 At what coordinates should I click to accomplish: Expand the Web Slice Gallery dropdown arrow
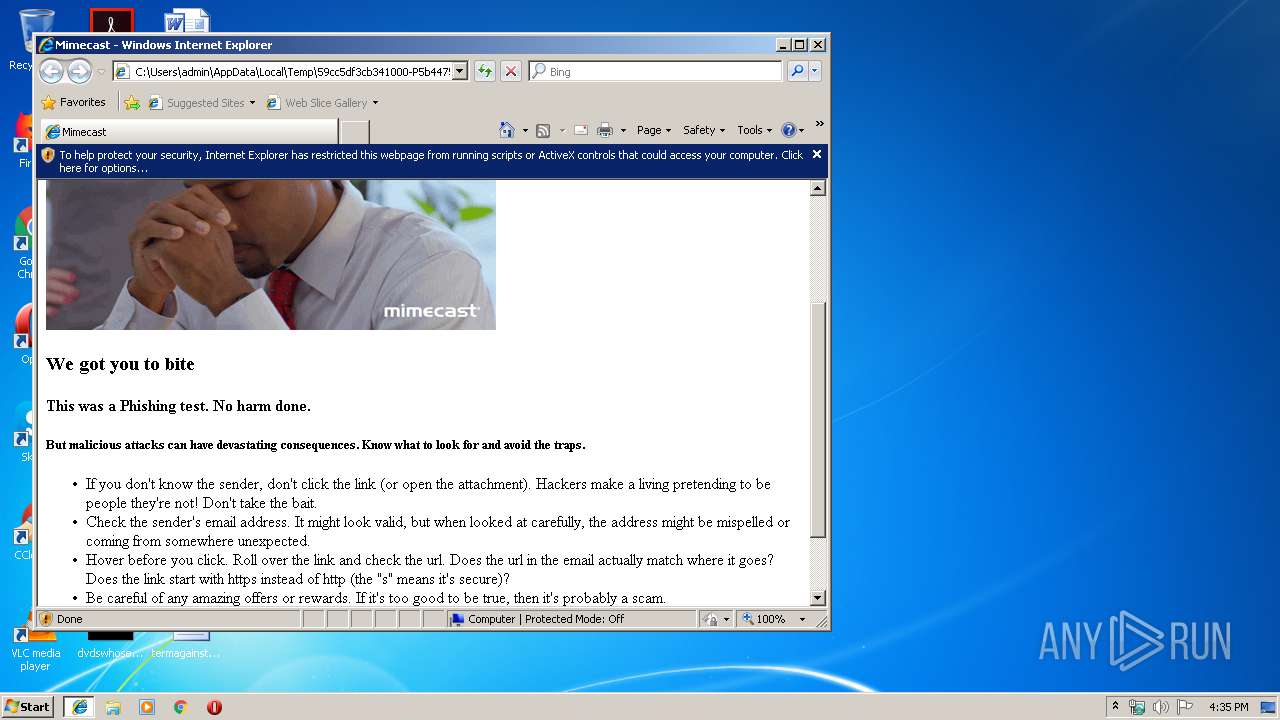[x=376, y=103]
